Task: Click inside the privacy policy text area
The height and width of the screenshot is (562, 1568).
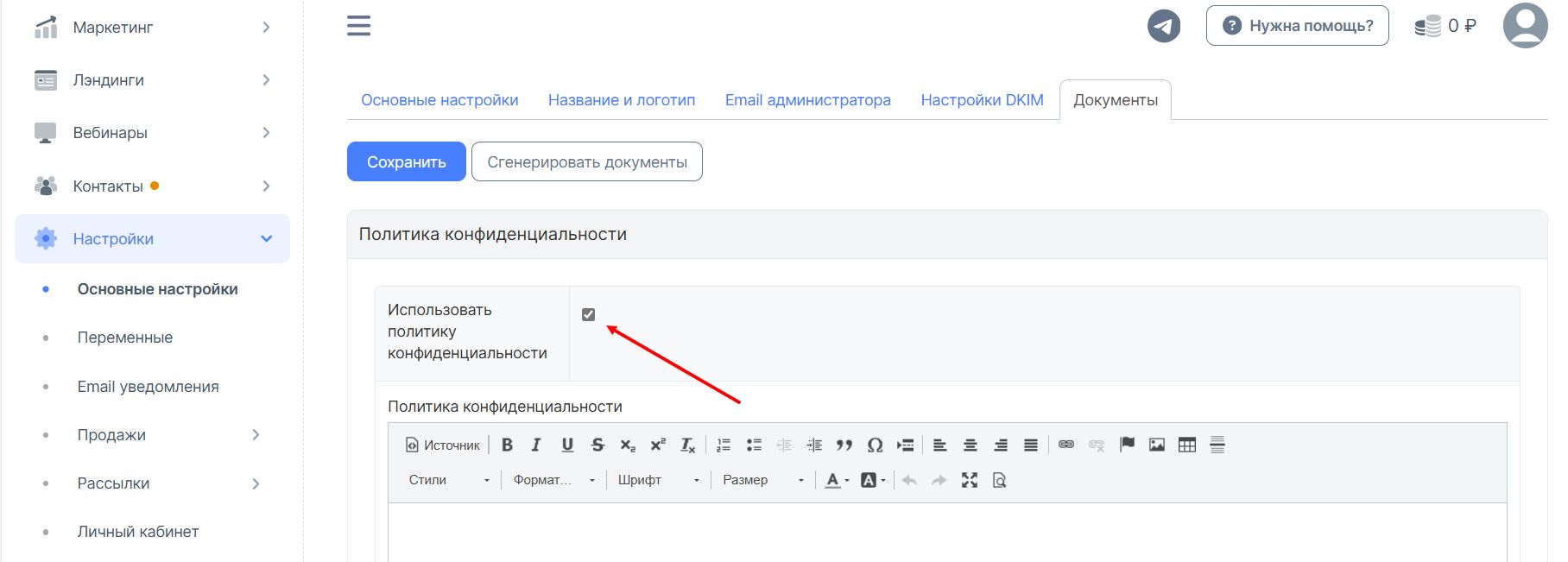Action: click(947, 533)
